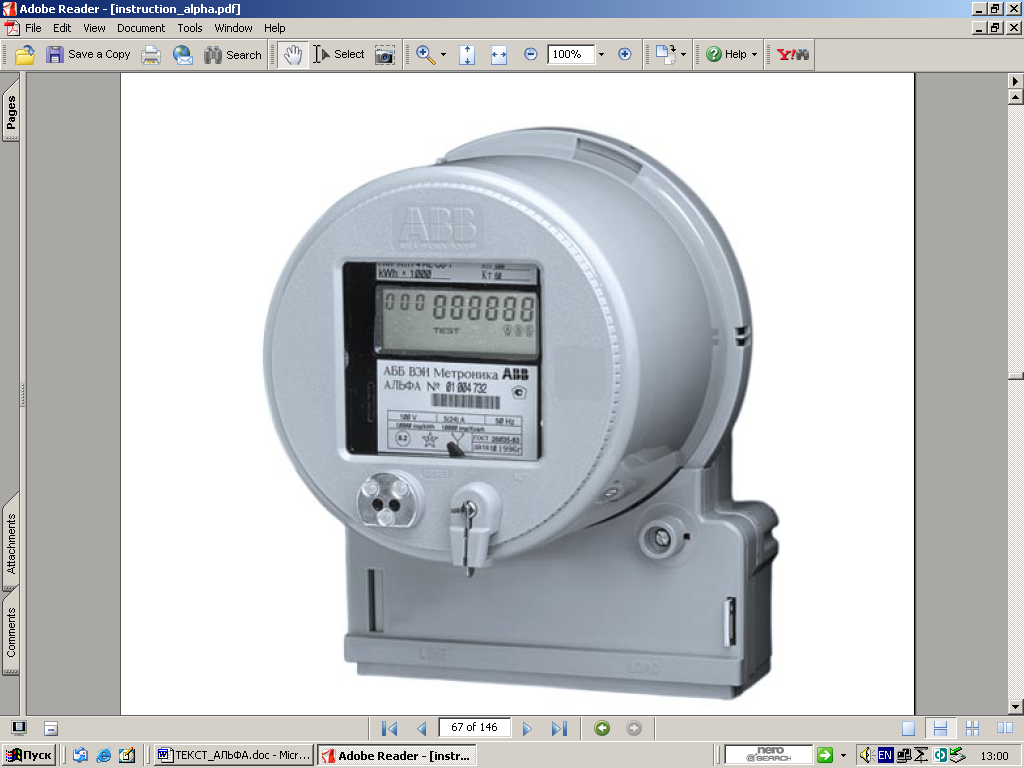1024x768 pixels.
Task: Expand the rotate view dropdown arrow
Action: coord(683,55)
